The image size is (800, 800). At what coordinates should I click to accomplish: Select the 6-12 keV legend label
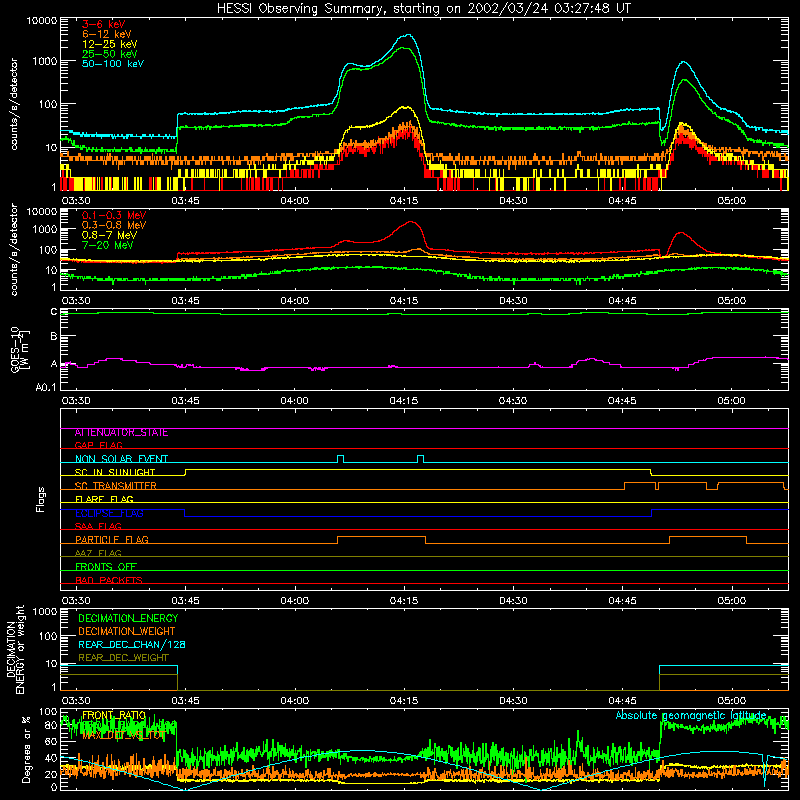[x=107, y=34]
